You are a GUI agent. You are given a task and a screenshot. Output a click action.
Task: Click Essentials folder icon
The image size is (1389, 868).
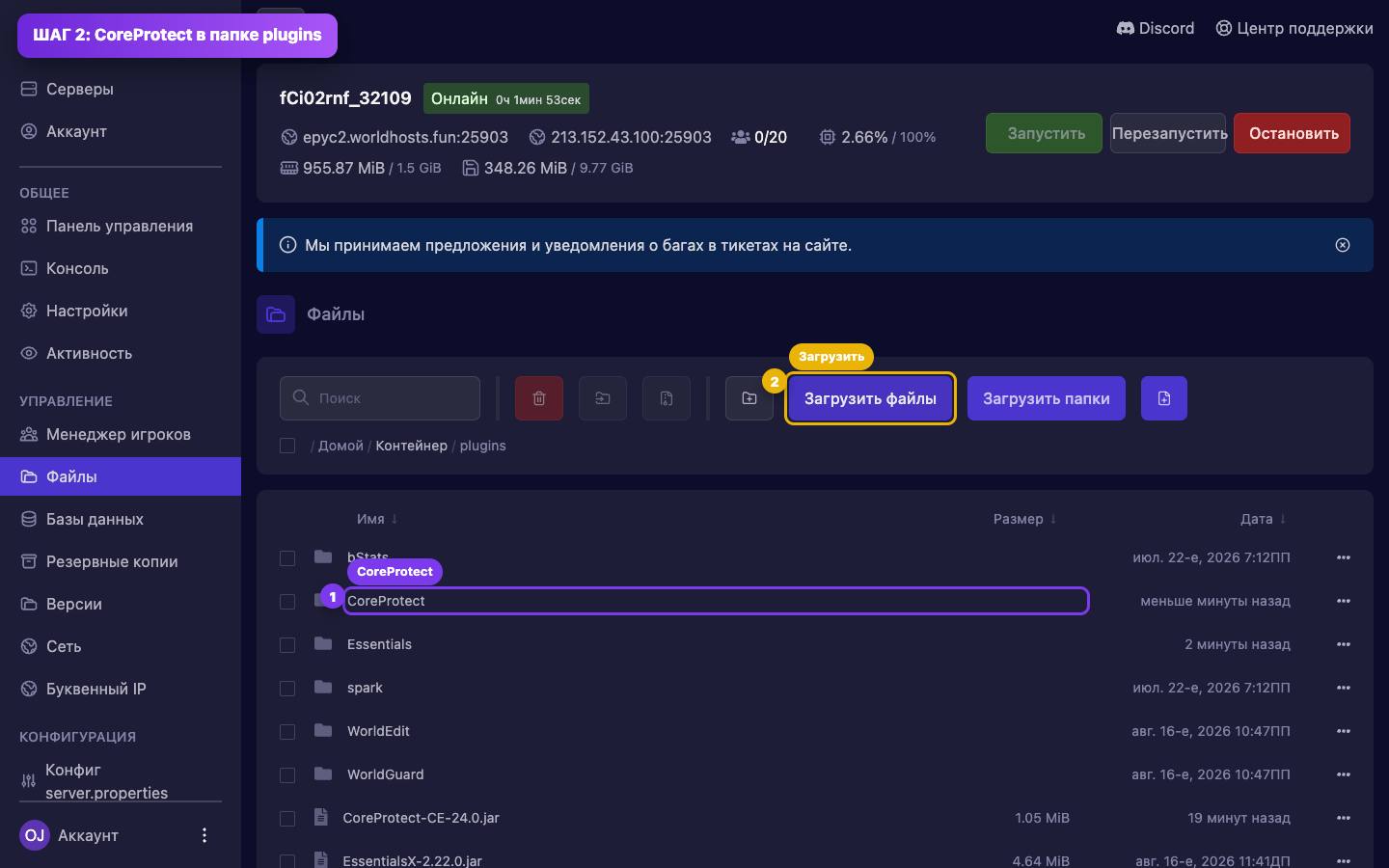pos(323,643)
